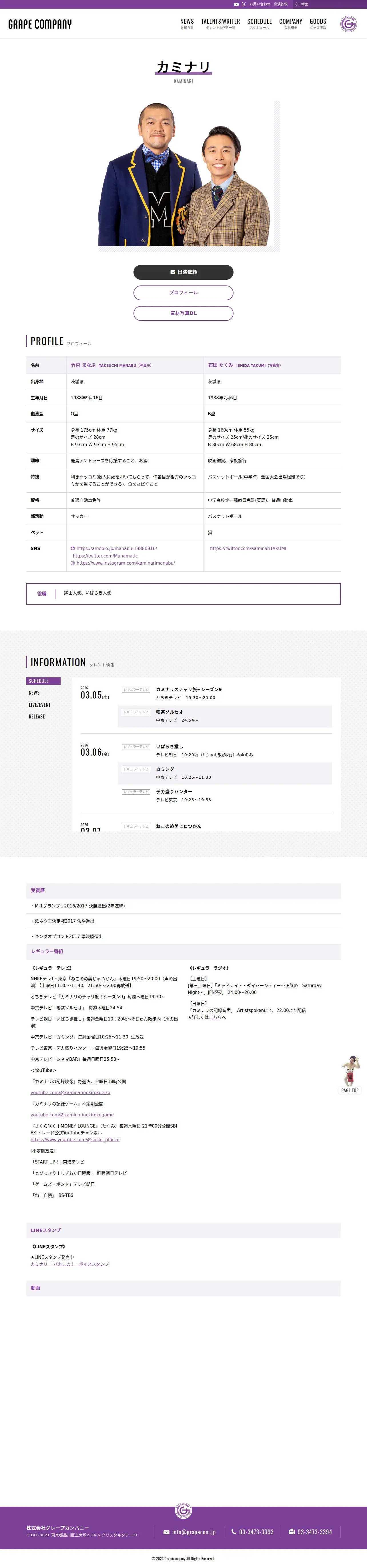Click キングオブコント2017 award row
Screen dimensions: 367x1568
pyautogui.click(x=183, y=936)
